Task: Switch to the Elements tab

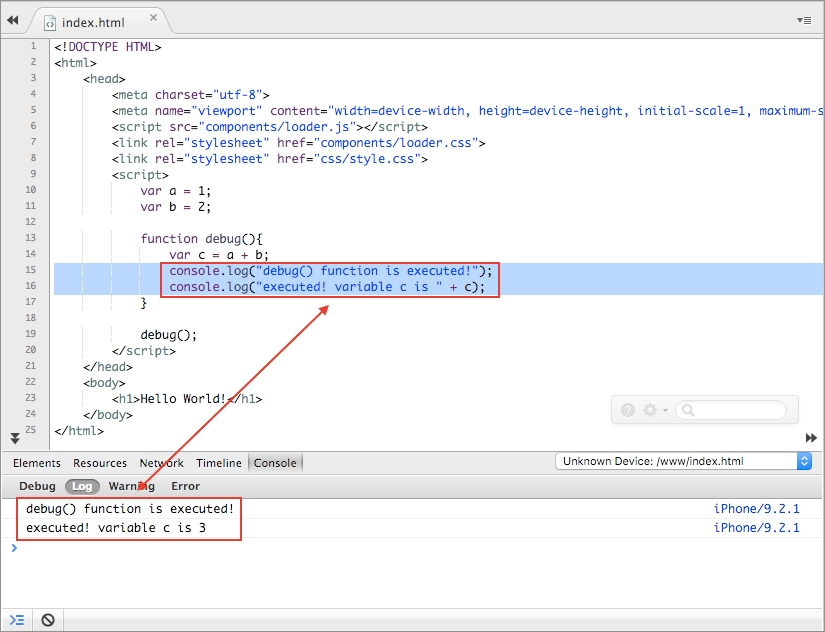Action: 37,463
